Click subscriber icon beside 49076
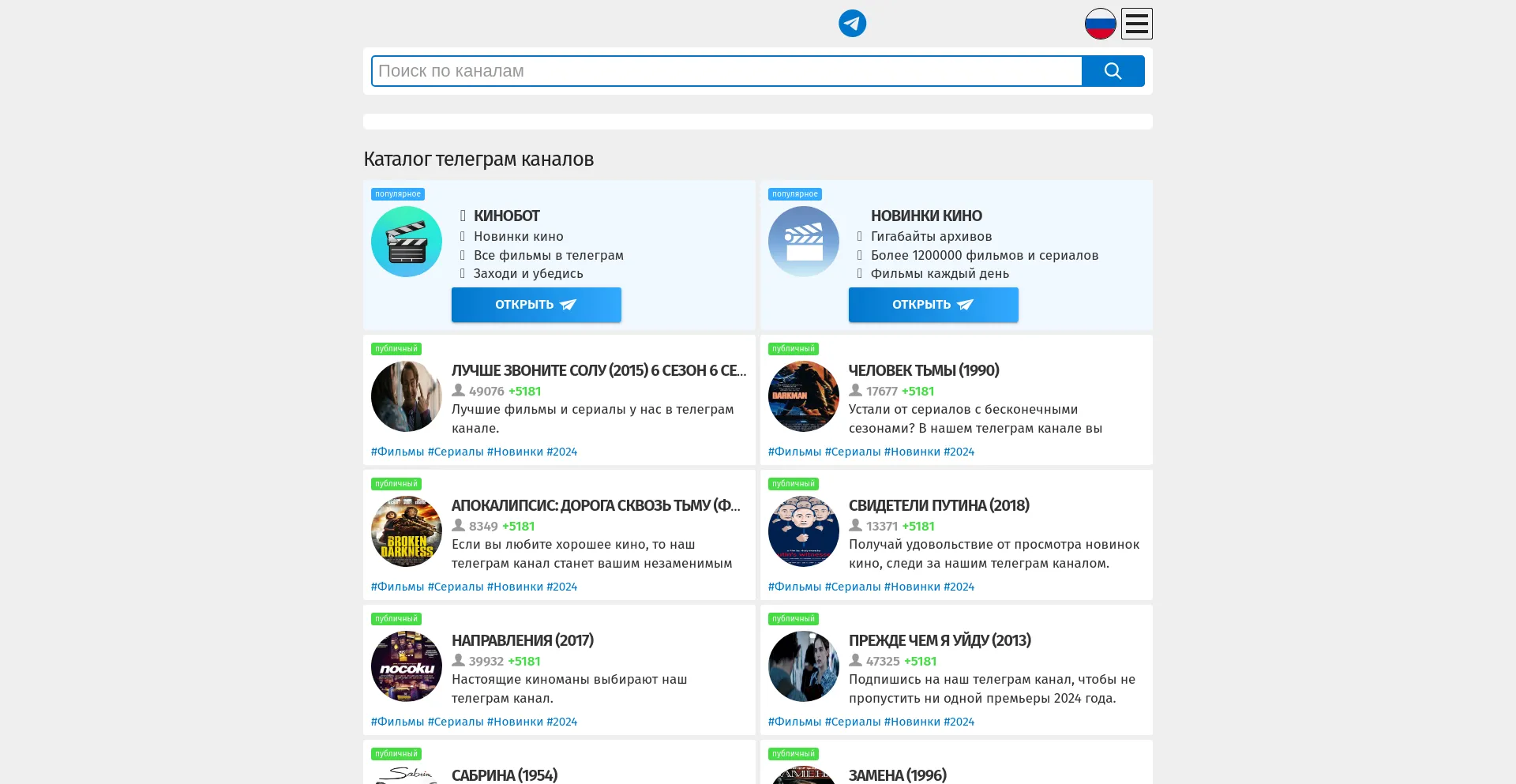The height and width of the screenshot is (784, 1516). 458,390
